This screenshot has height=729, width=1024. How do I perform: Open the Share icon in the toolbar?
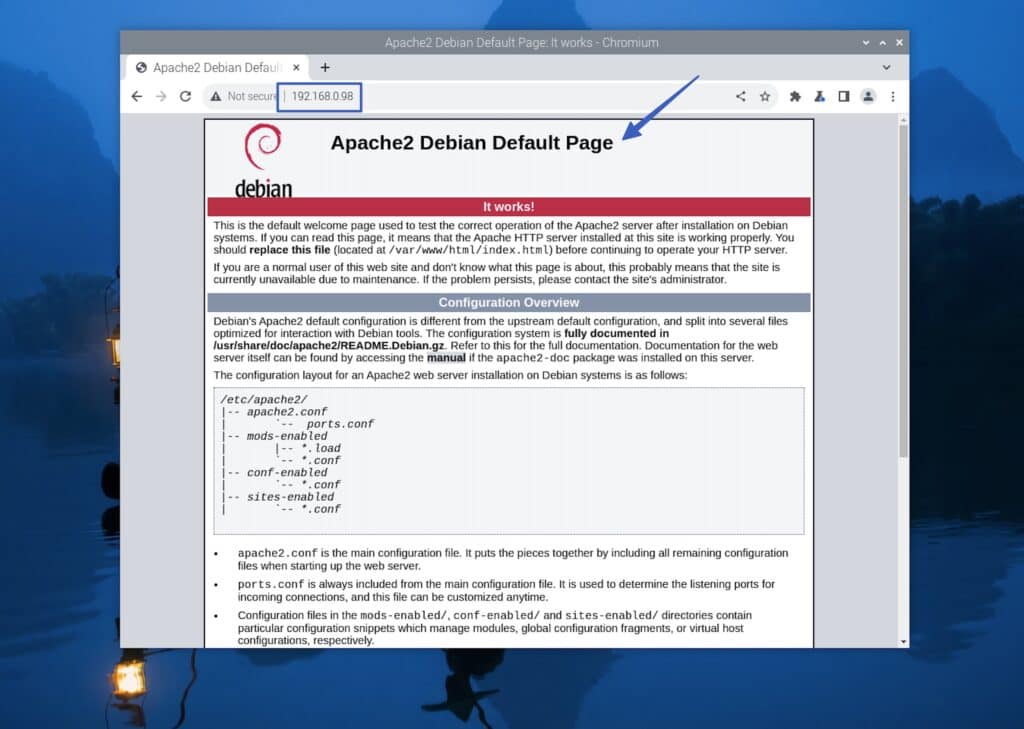coord(740,96)
